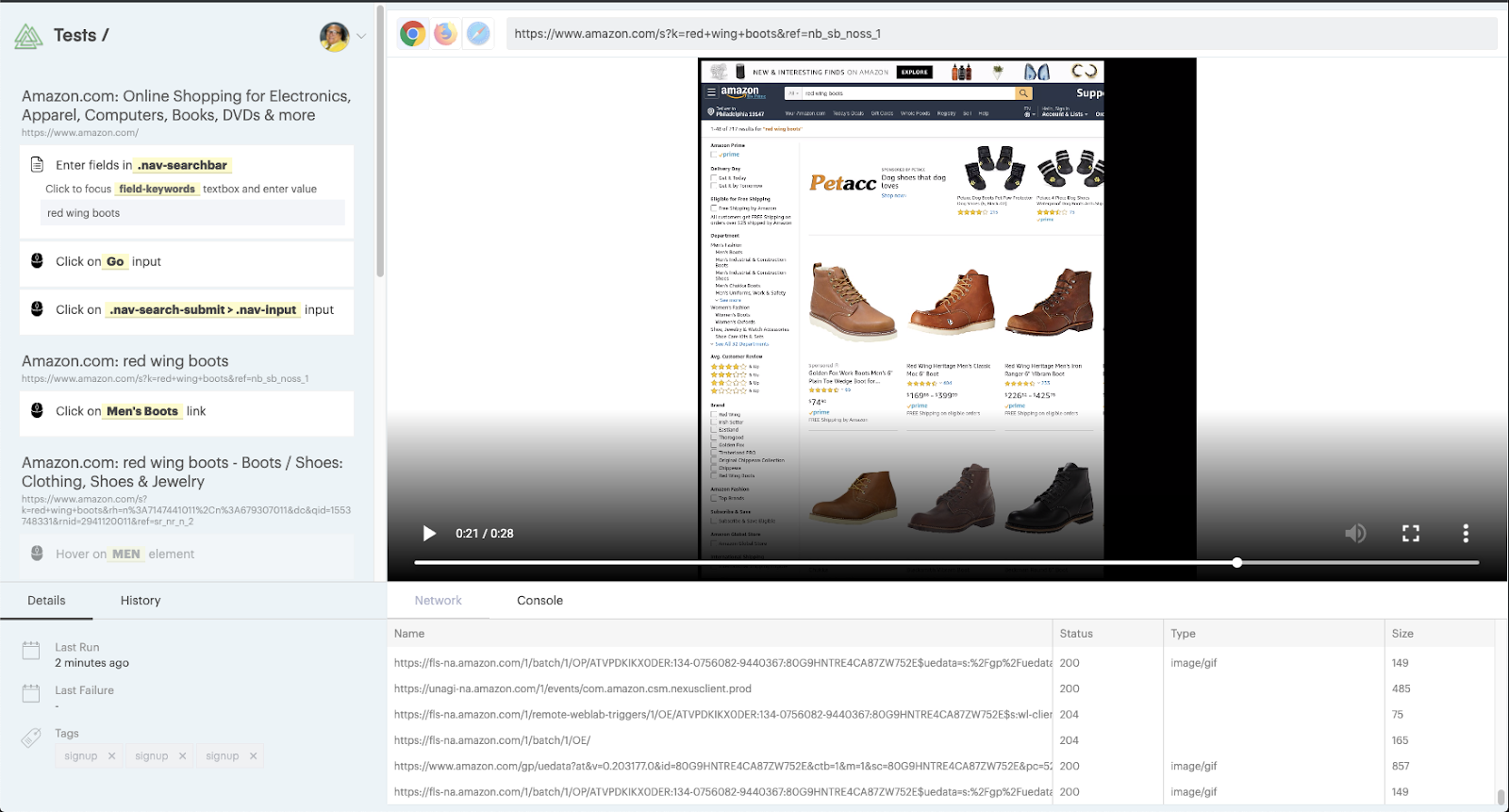Click the steps sidebar vertical scrollbar
The width and height of the screenshot is (1509, 812).
tap(380, 141)
